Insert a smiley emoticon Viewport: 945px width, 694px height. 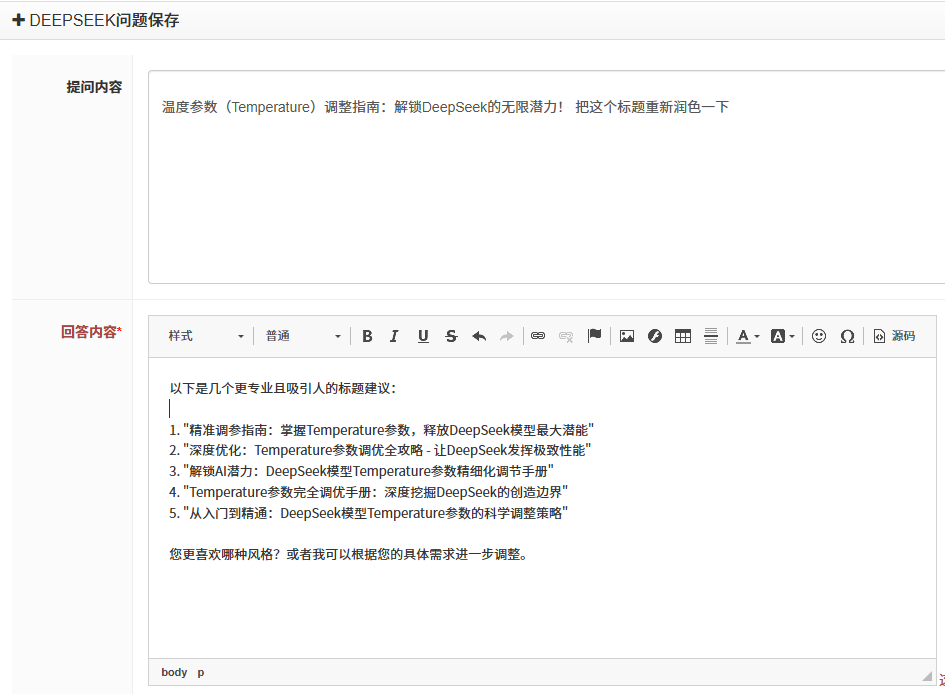pos(818,336)
